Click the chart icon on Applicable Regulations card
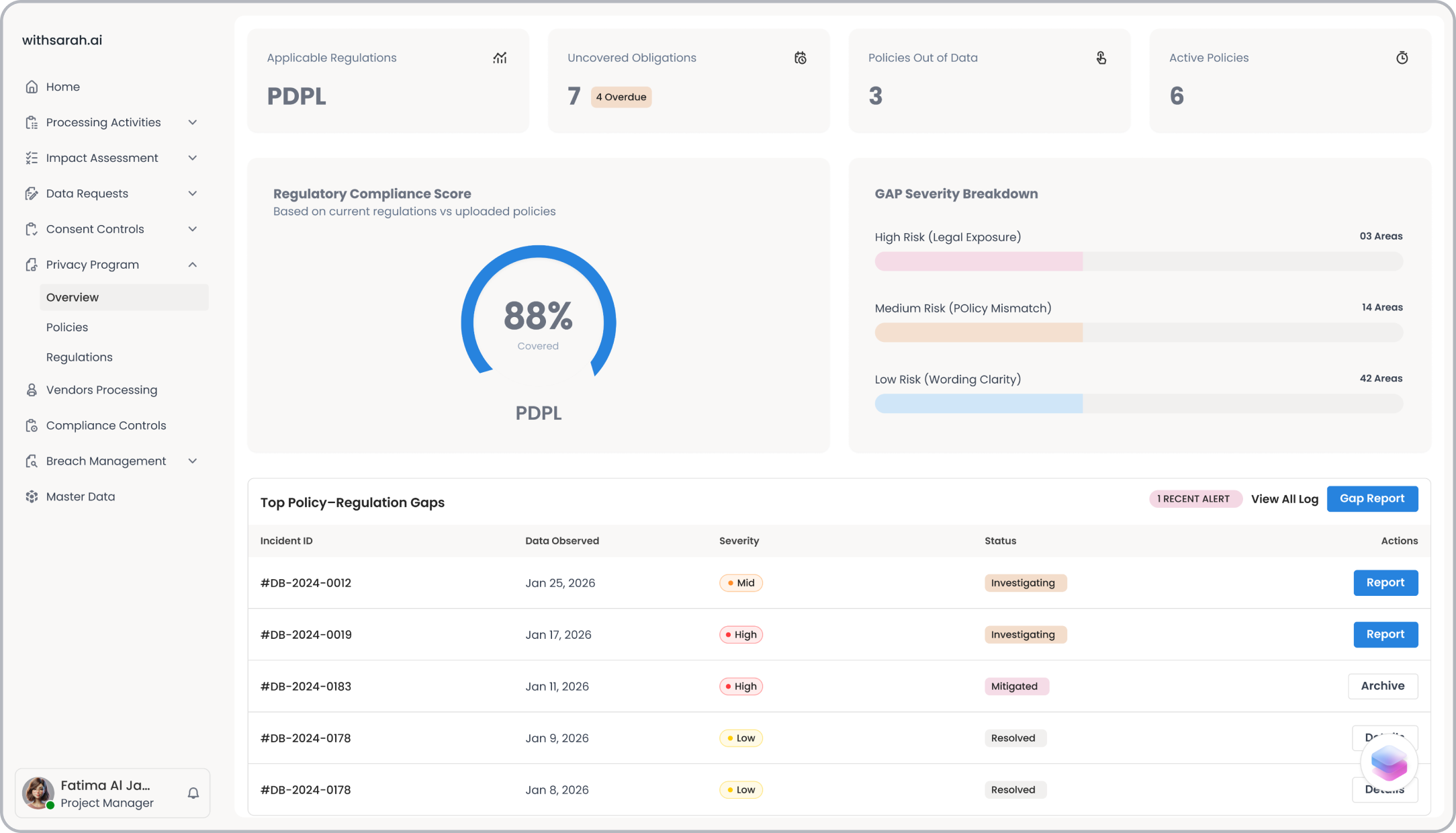 pyautogui.click(x=500, y=58)
